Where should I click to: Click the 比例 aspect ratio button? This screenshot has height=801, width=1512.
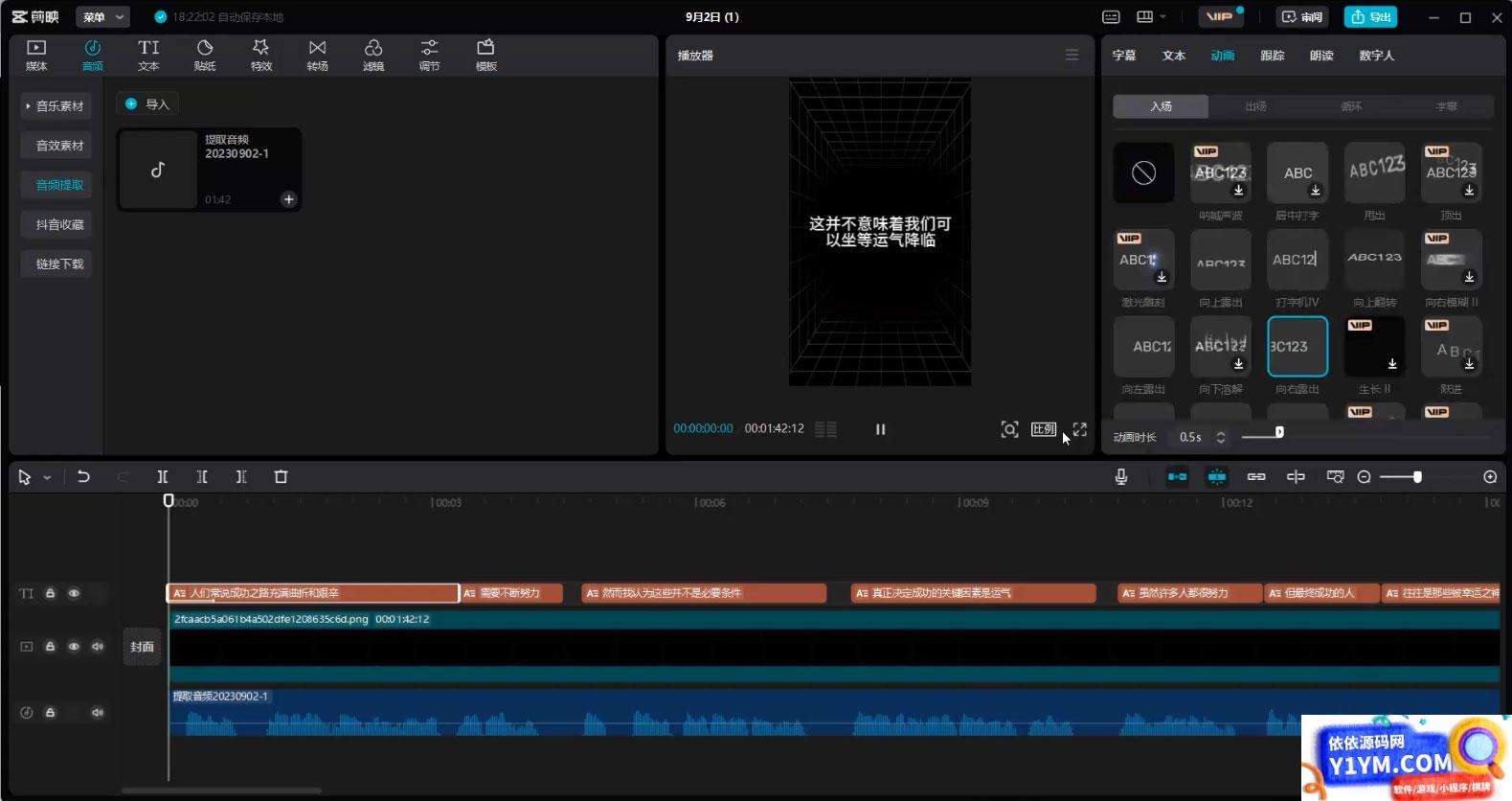tap(1044, 429)
